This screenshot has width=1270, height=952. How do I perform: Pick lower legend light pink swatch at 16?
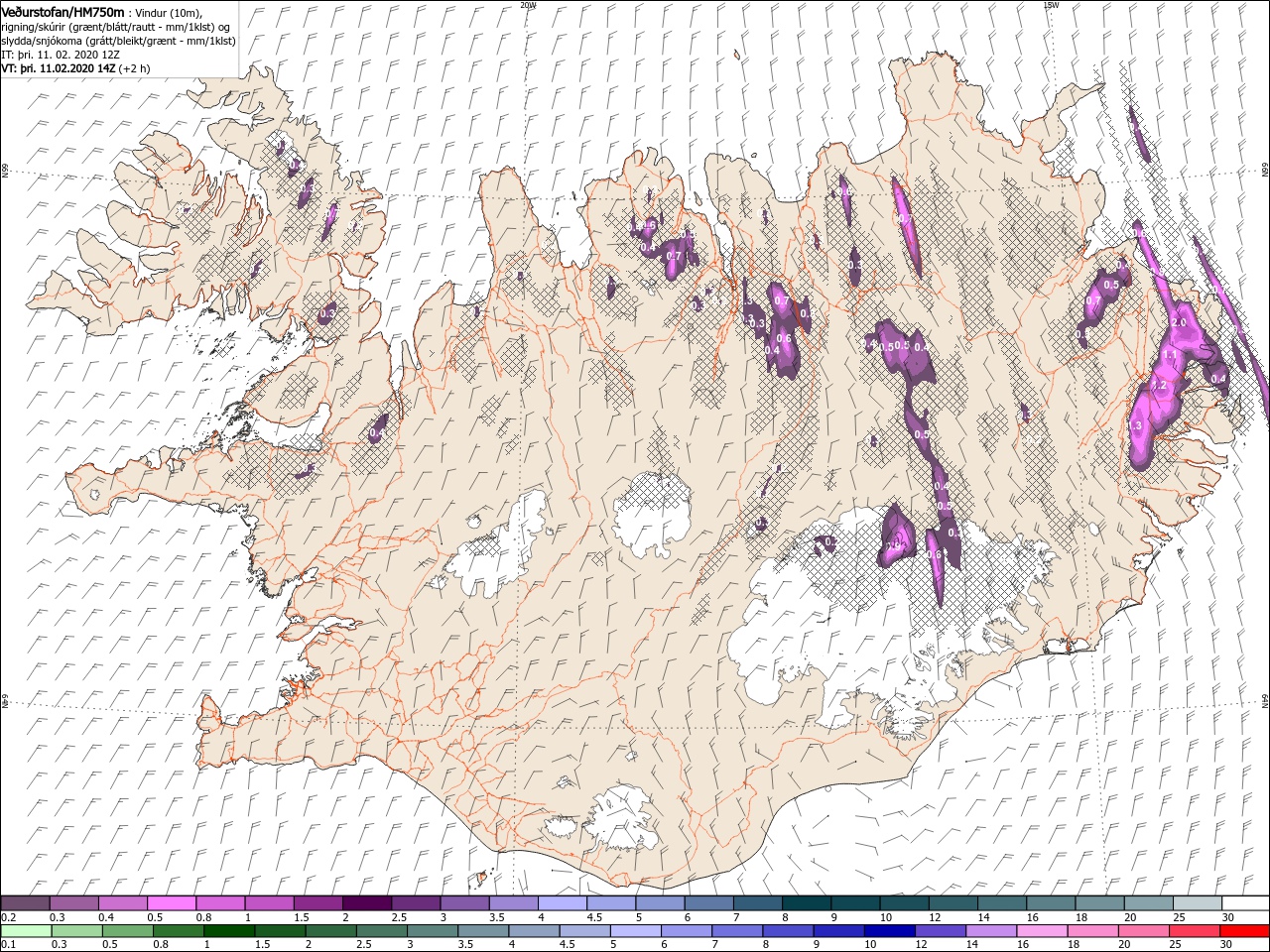[1042, 931]
